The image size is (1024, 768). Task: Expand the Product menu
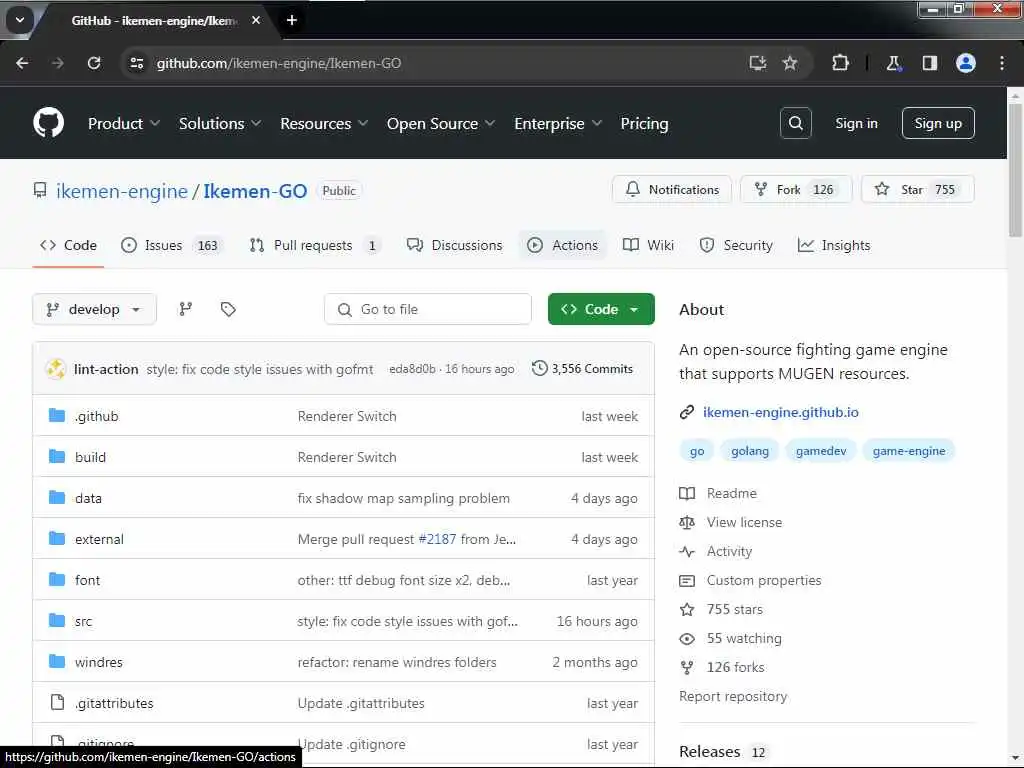[123, 123]
